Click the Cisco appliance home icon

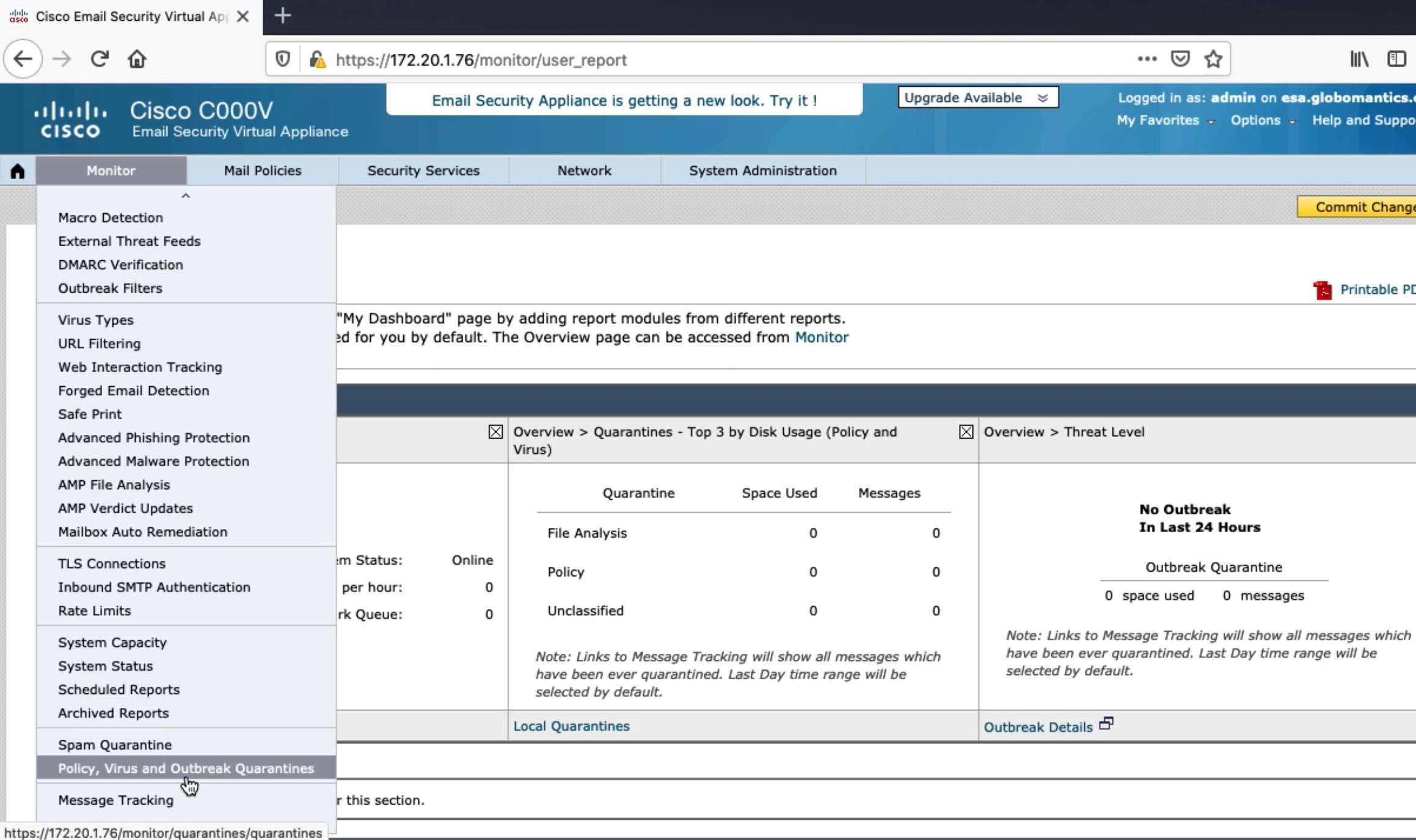point(18,171)
